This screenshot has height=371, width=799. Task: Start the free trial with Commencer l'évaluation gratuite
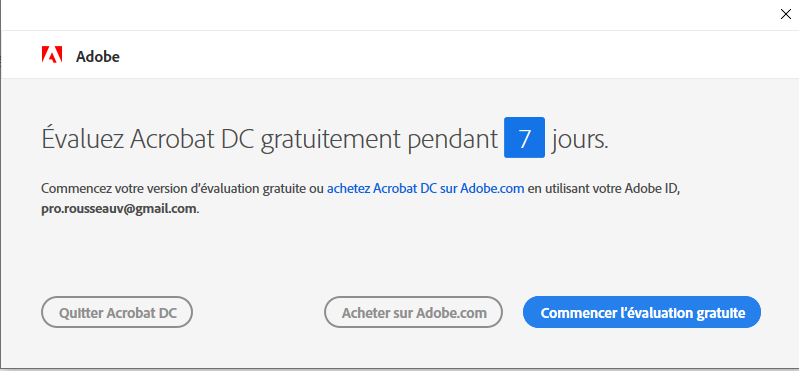642,312
